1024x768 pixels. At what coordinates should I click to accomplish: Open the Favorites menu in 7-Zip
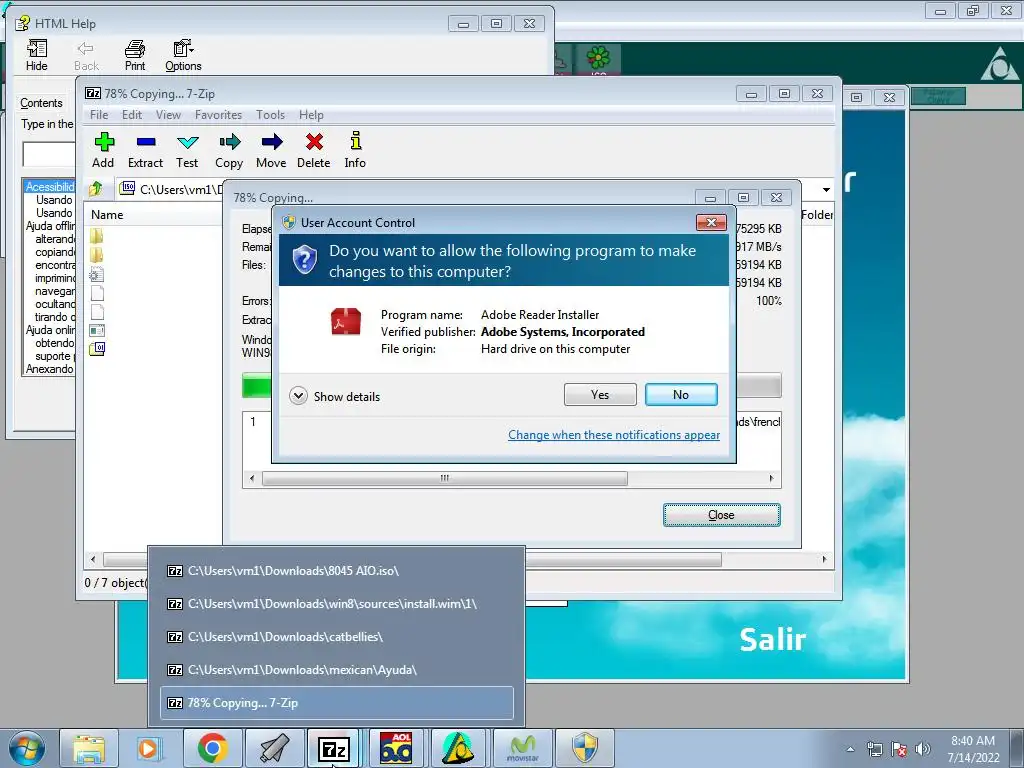click(218, 115)
